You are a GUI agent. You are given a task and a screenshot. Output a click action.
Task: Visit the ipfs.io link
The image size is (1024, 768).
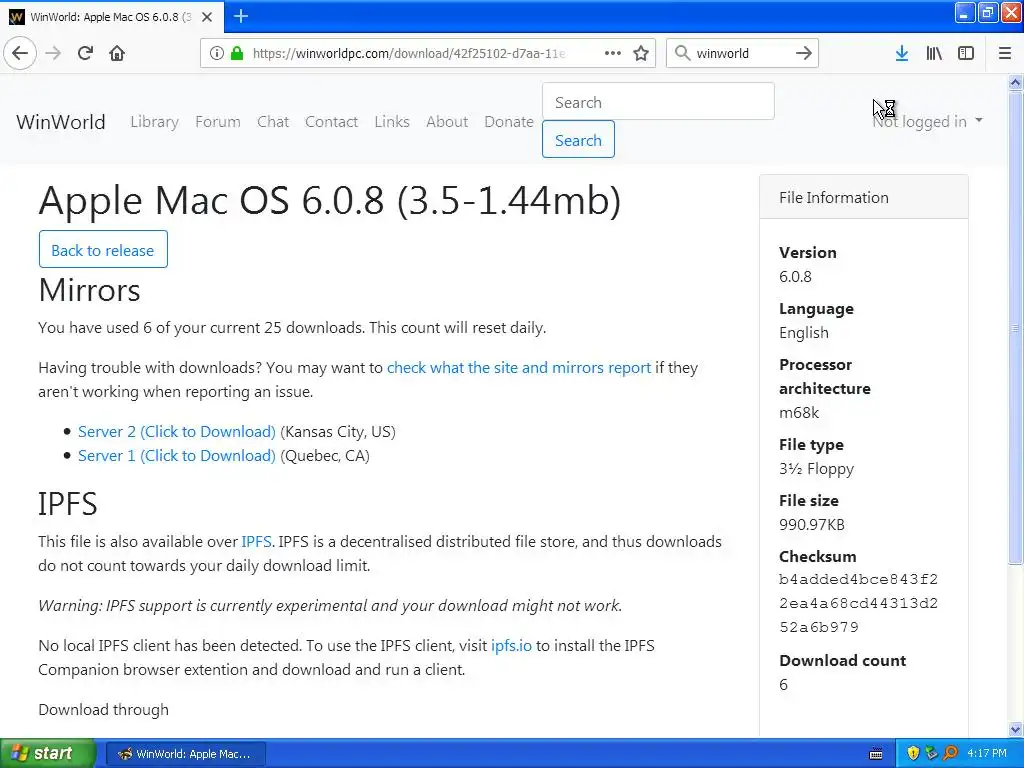point(511,646)
